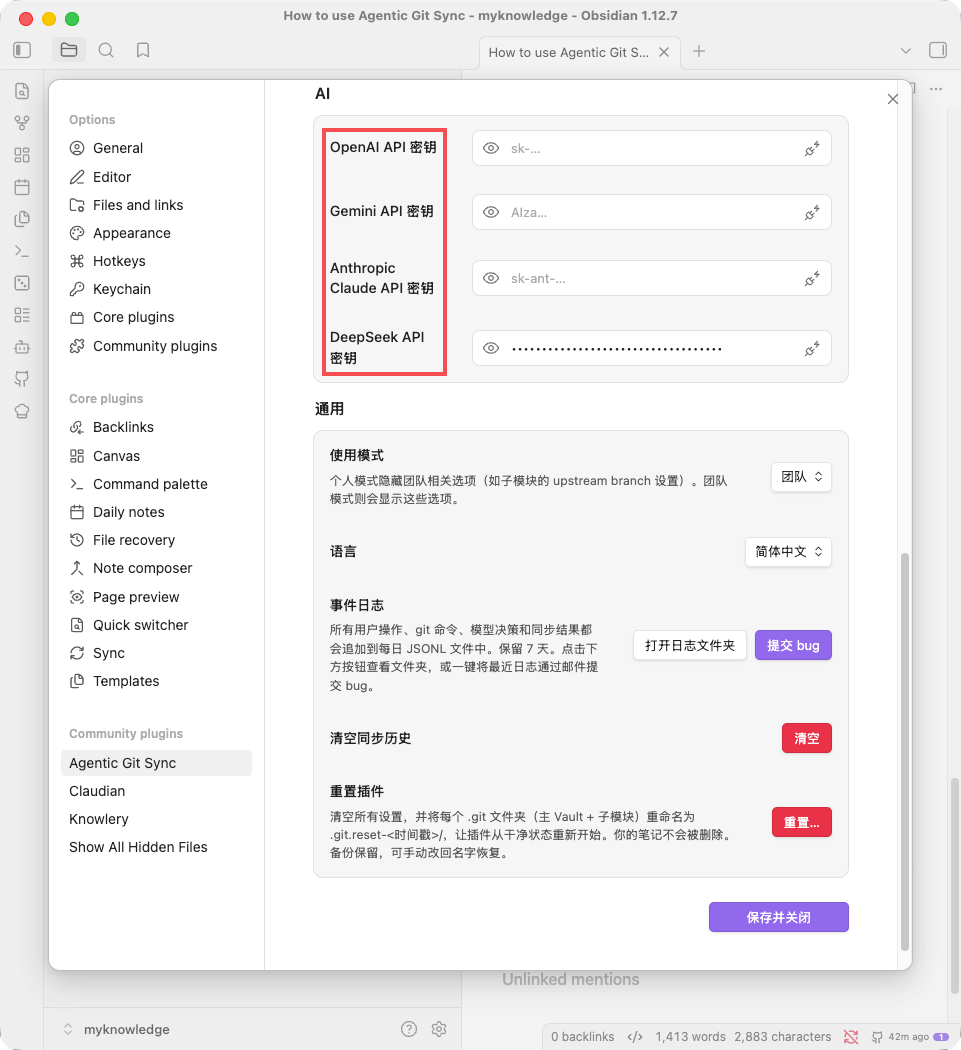Close the settings dialog with X
This screenshot has width=961, height=1050.
(893, 99)
